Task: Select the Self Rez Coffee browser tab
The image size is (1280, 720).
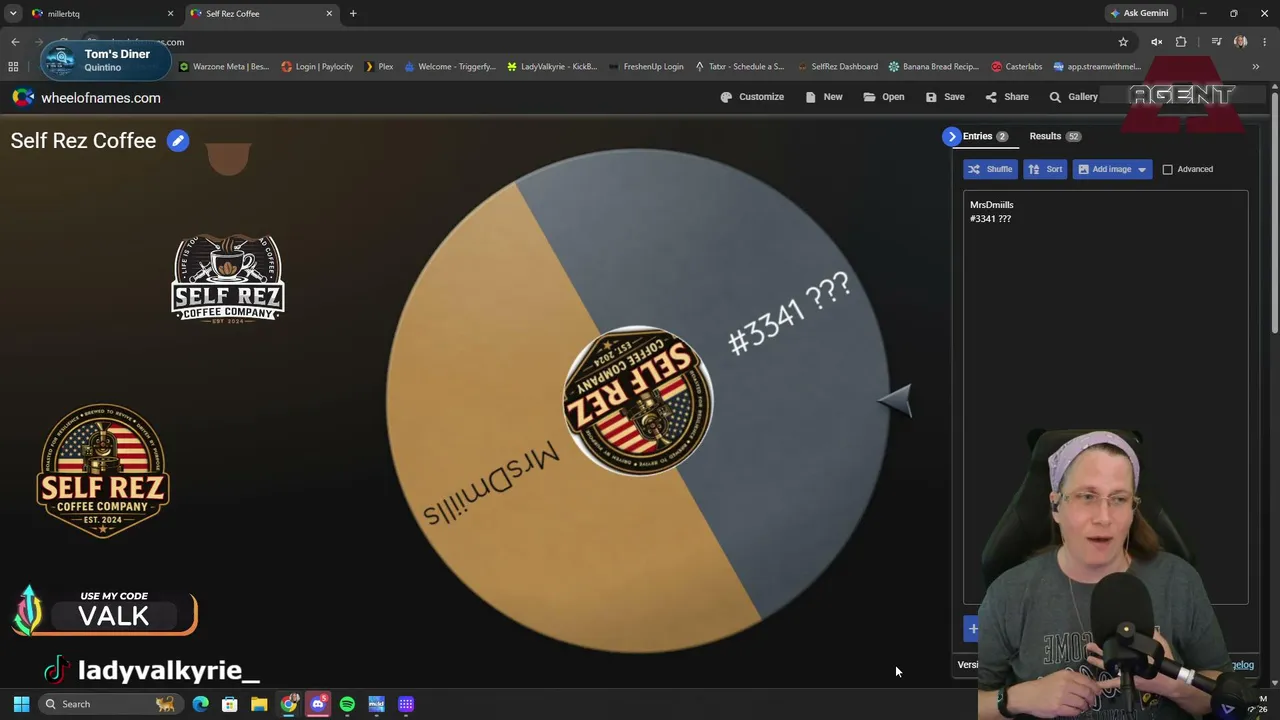Action: tap(255, 14)
